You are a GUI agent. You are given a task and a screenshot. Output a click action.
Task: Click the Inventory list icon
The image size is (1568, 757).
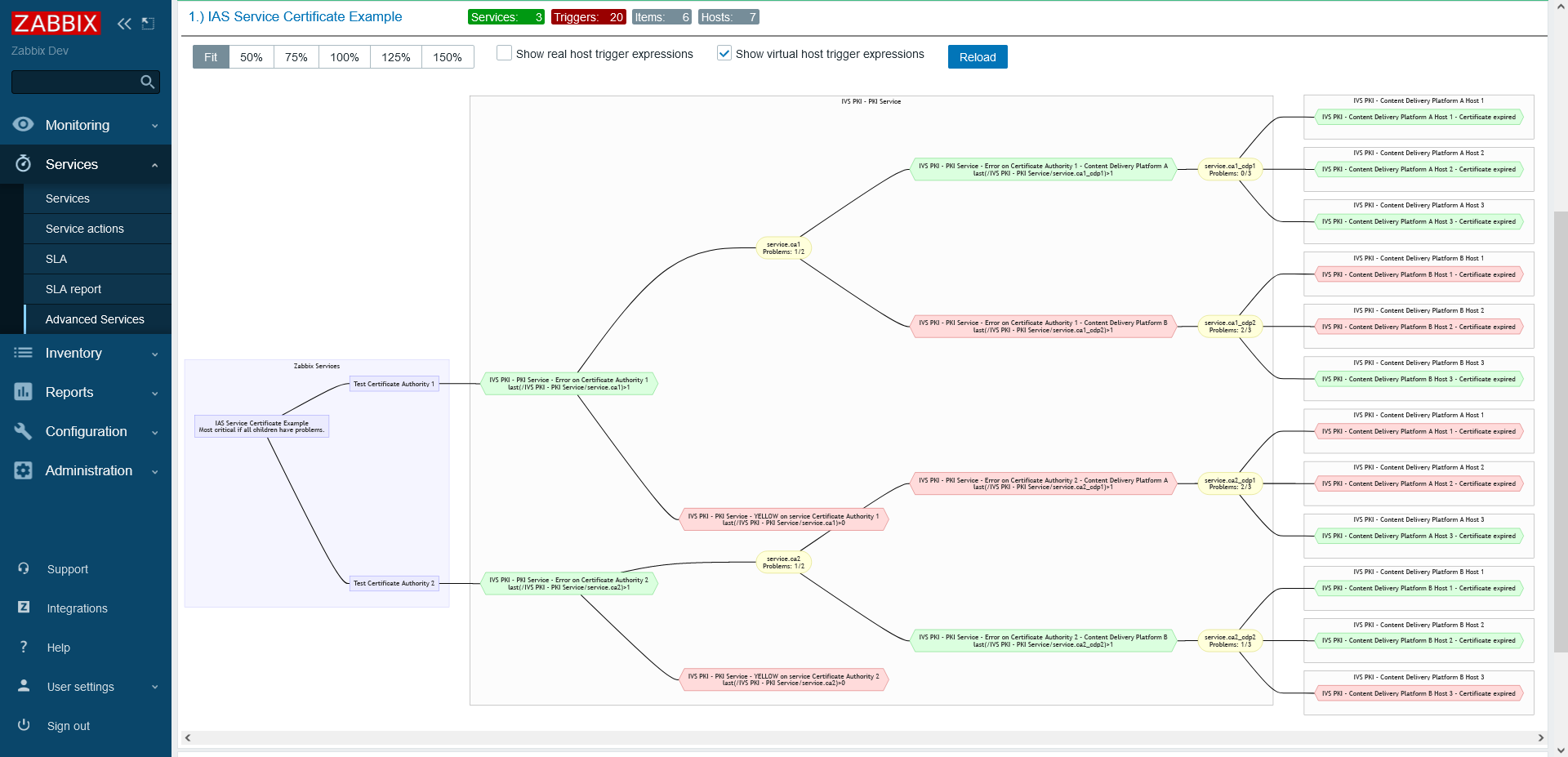coord(24,353)
